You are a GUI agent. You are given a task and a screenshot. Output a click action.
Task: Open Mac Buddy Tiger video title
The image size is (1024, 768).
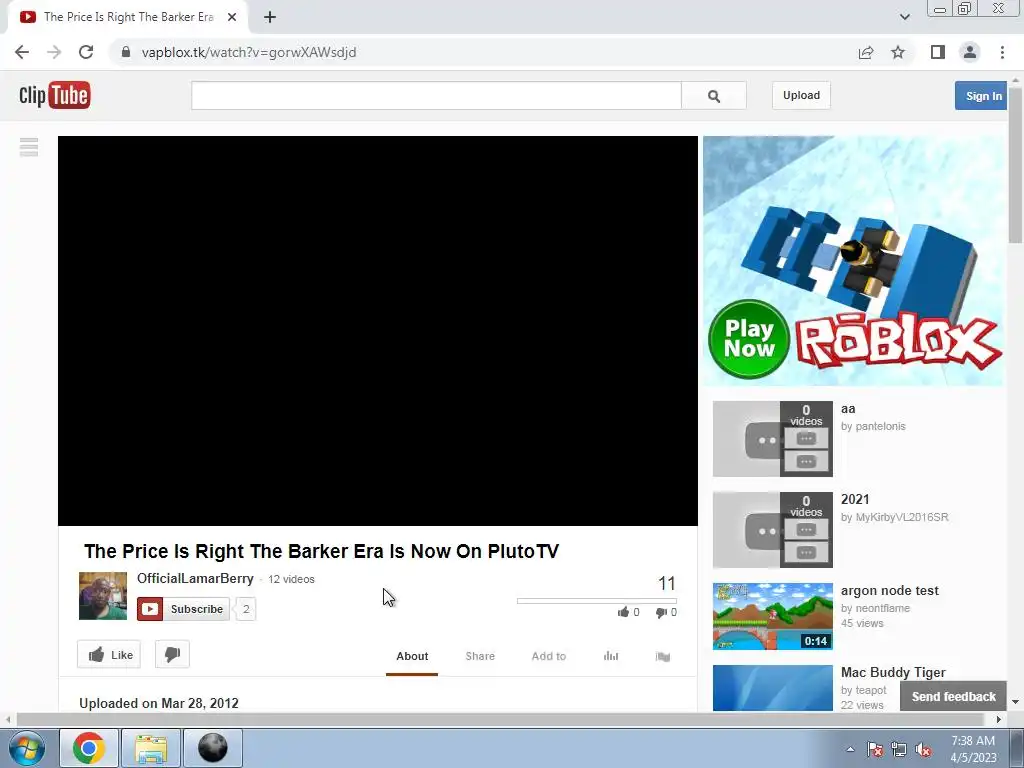coord(893,673)
